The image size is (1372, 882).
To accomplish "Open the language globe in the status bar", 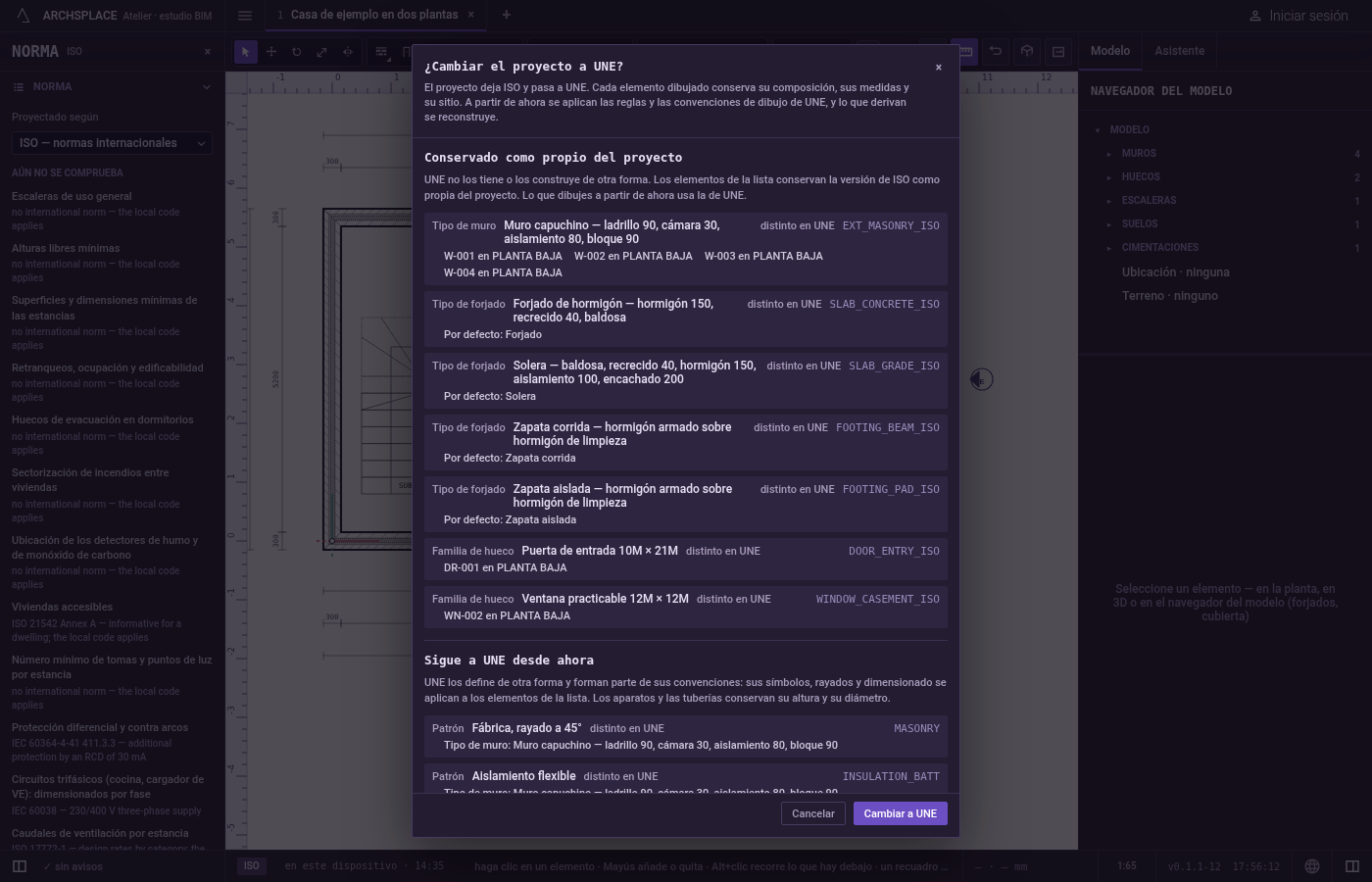I will 1312,866.
